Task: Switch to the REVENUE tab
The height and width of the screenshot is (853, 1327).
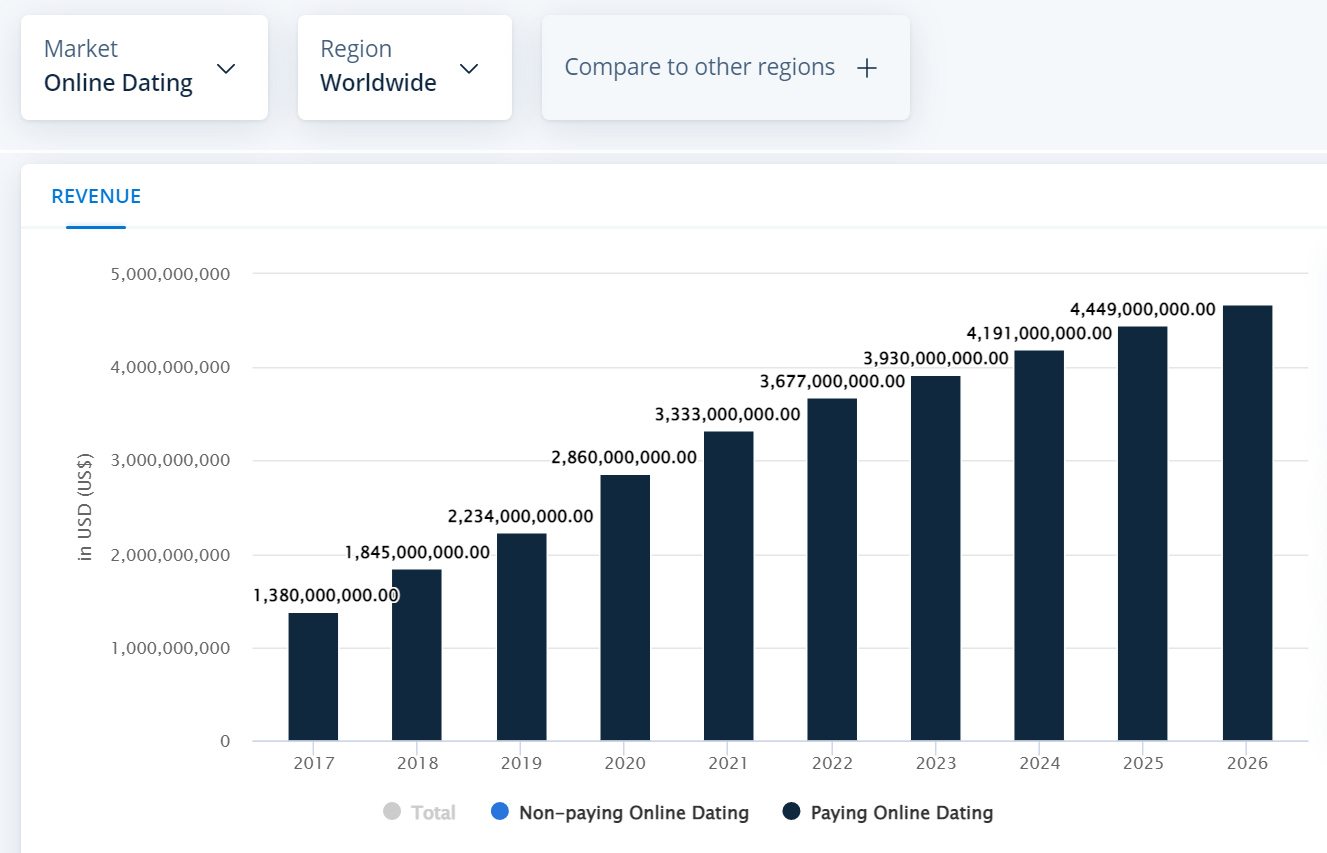Action: pos(96,196)
